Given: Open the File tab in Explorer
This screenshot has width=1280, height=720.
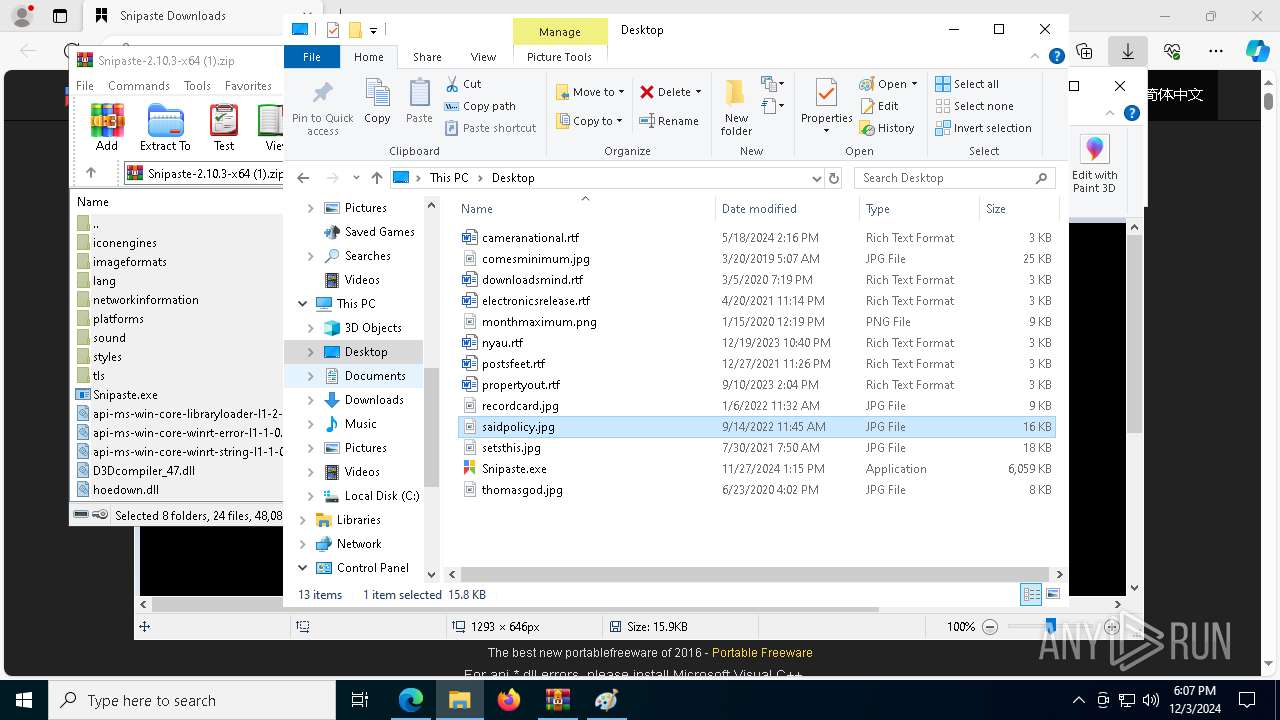Looking at the screenshot, I should (312, 57).
